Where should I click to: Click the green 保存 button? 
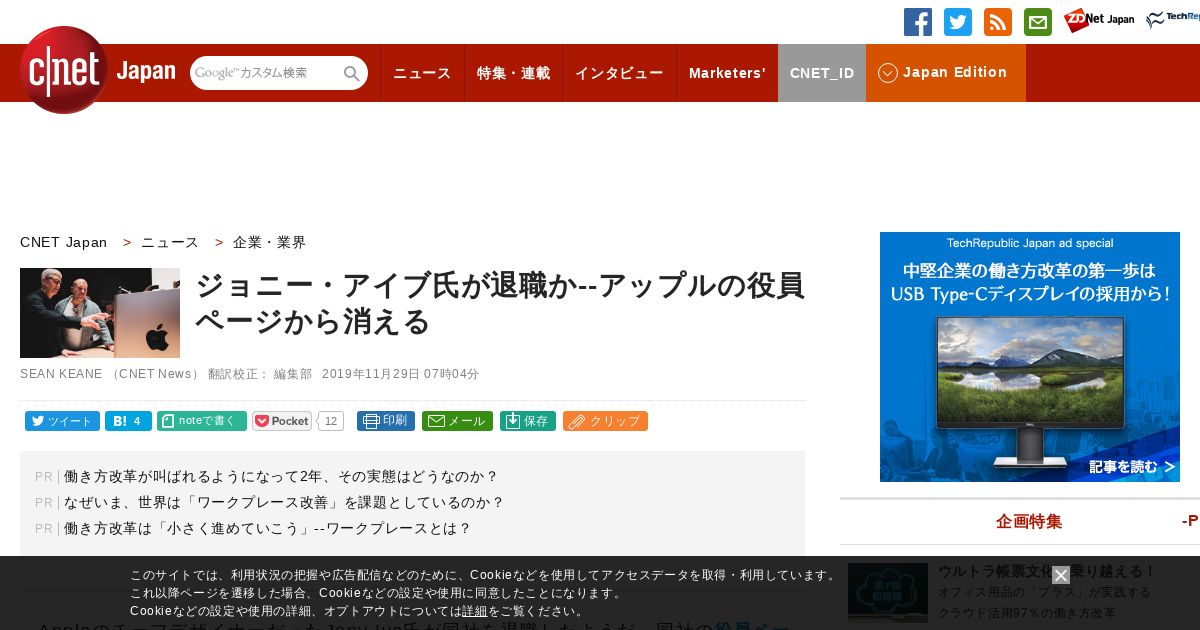point(528,421)
